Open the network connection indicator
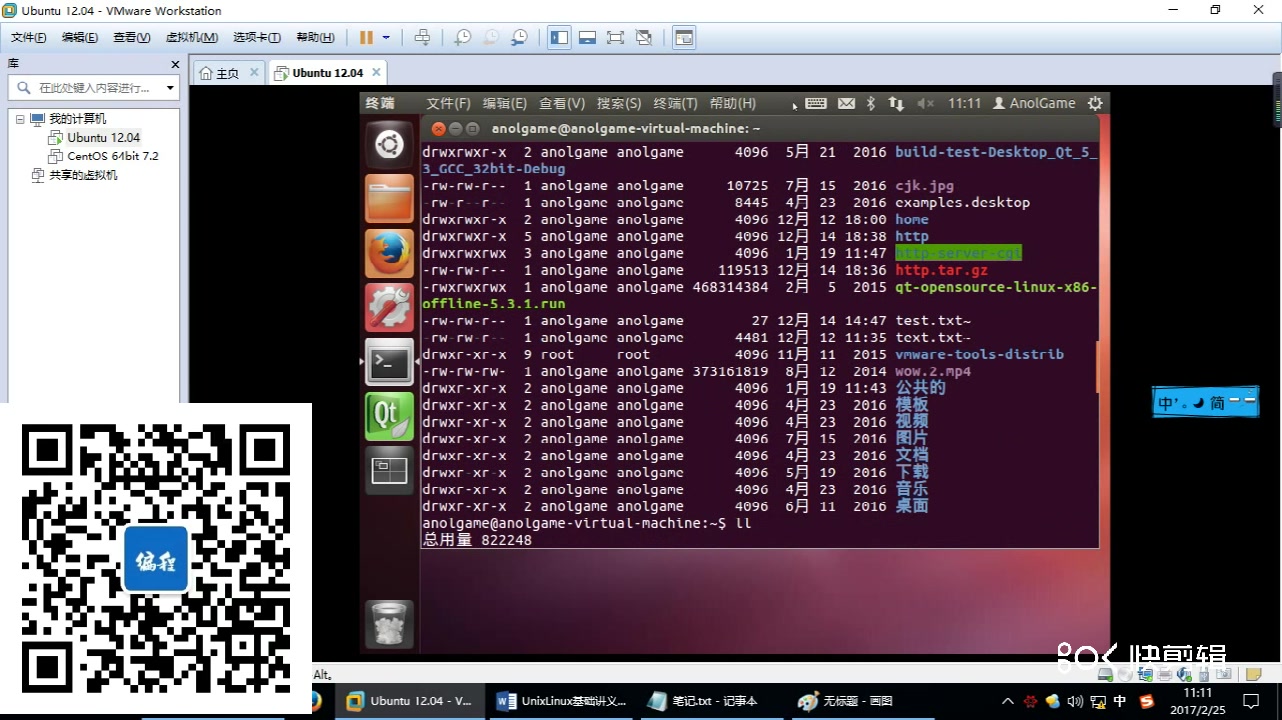Viewport: 1282px width, 720px height. point(896,103)
